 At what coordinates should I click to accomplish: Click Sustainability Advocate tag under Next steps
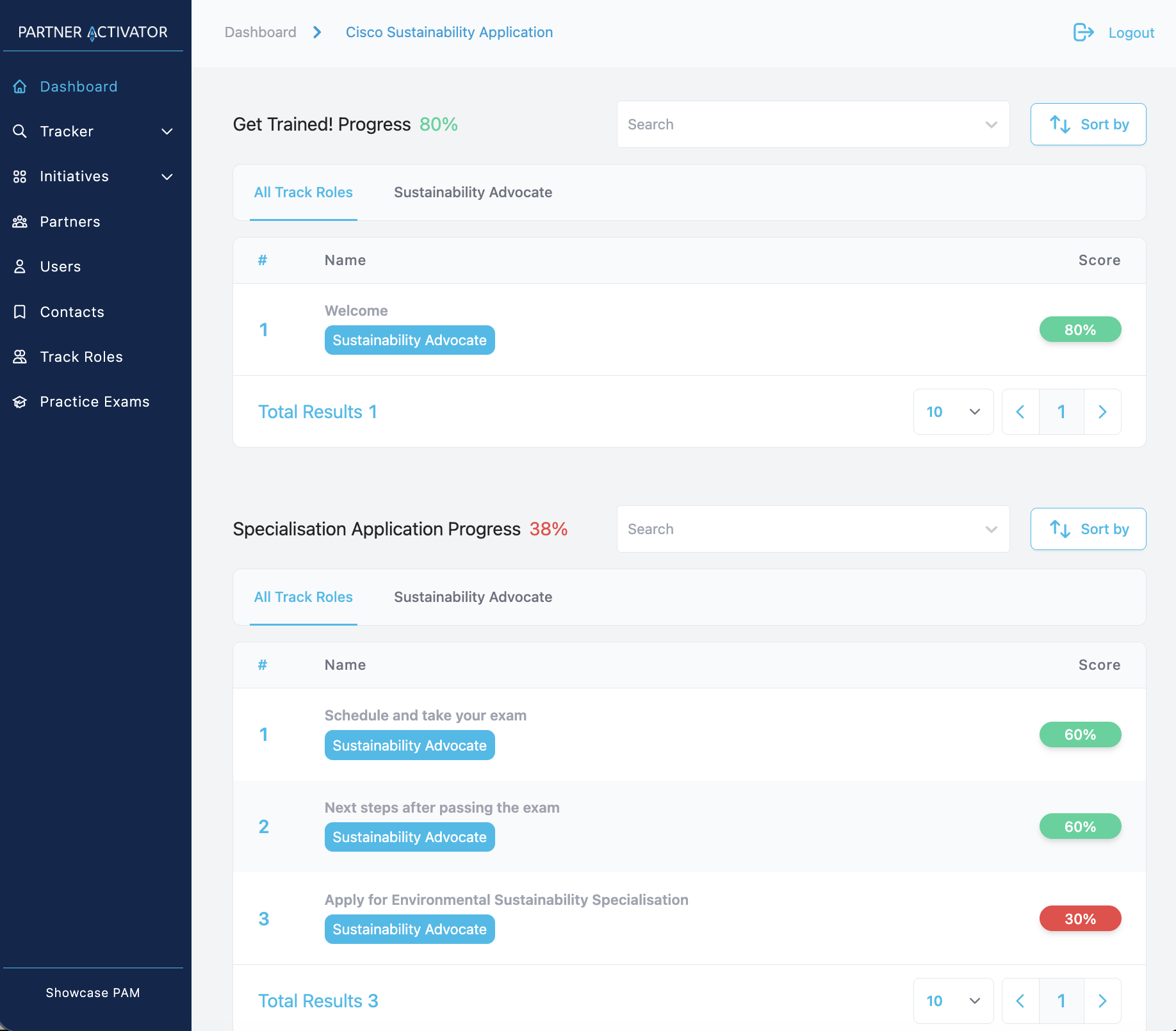coord(410,837)
